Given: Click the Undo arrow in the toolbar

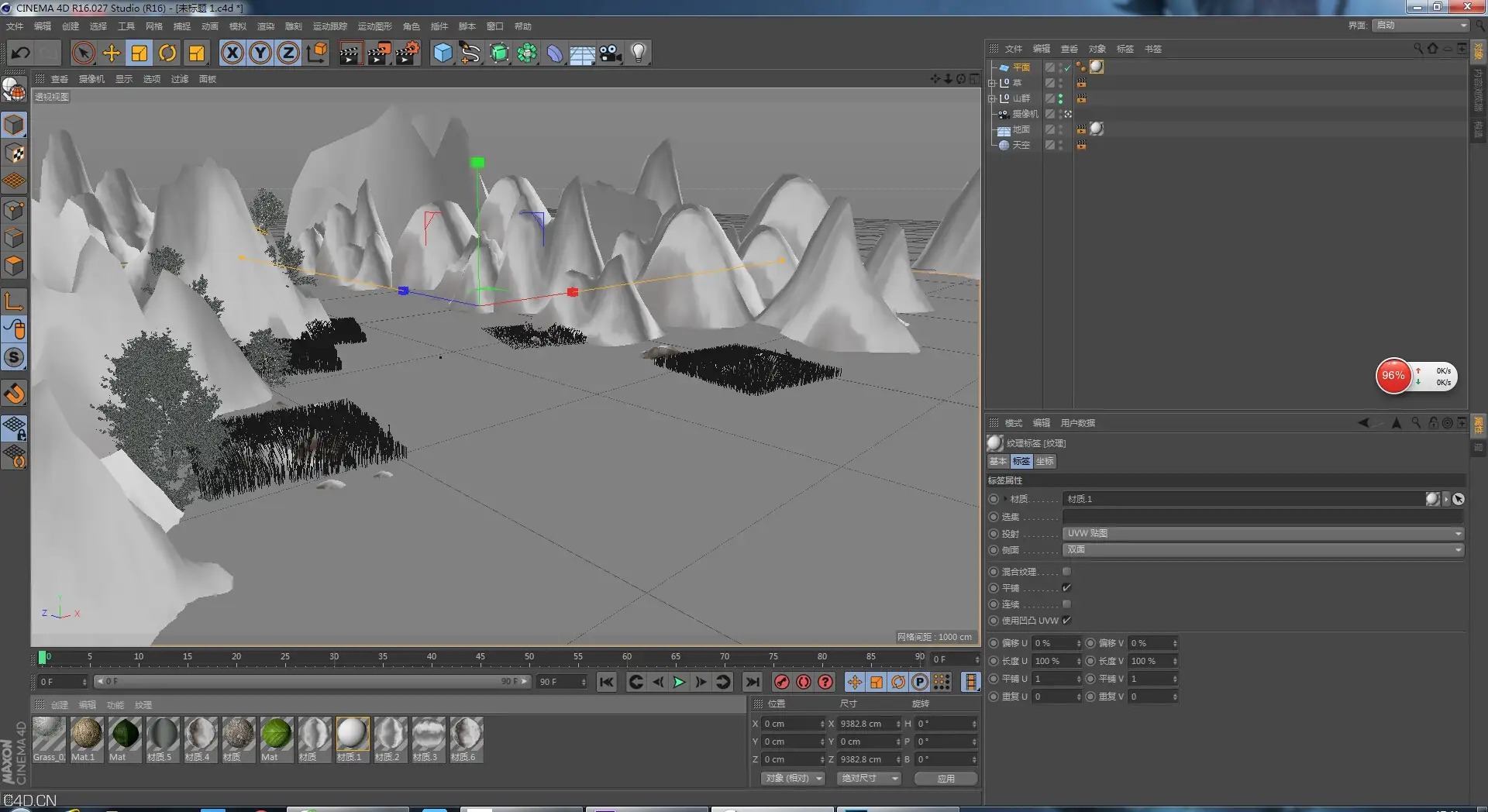Looking at the screenshot, I should click(21, 53).
